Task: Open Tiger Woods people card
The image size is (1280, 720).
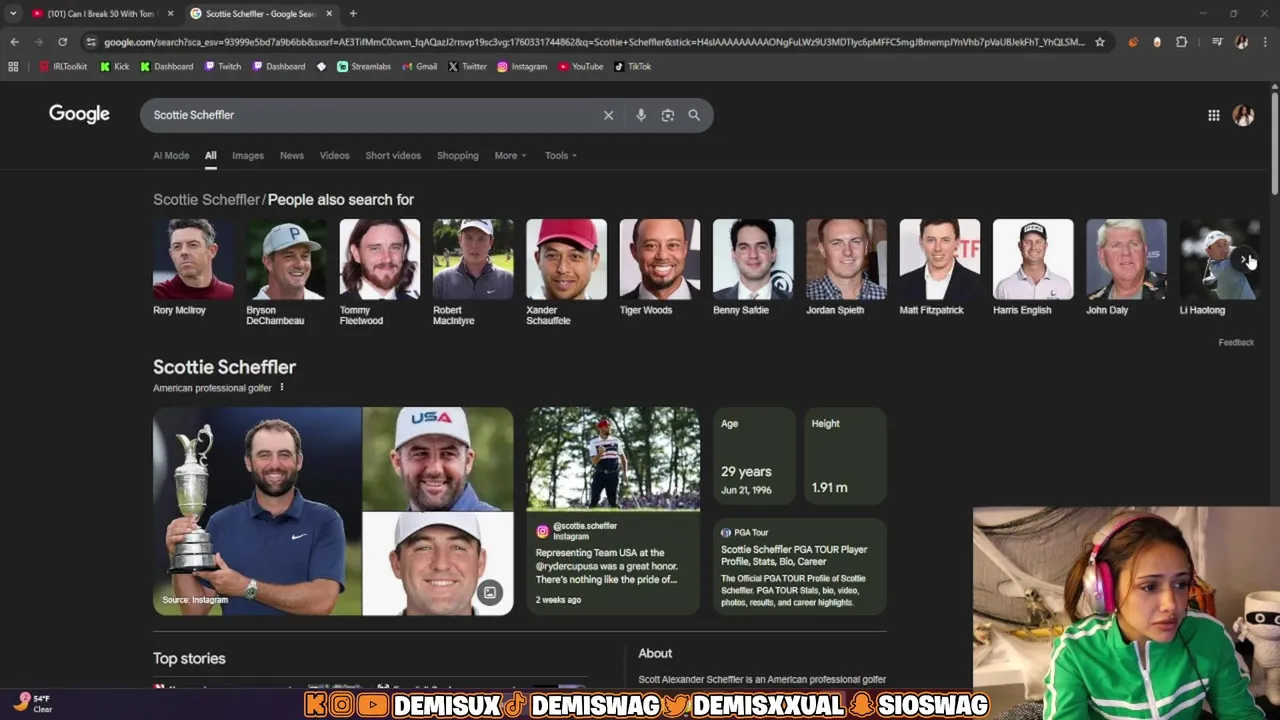Action: tap(660, 267)
